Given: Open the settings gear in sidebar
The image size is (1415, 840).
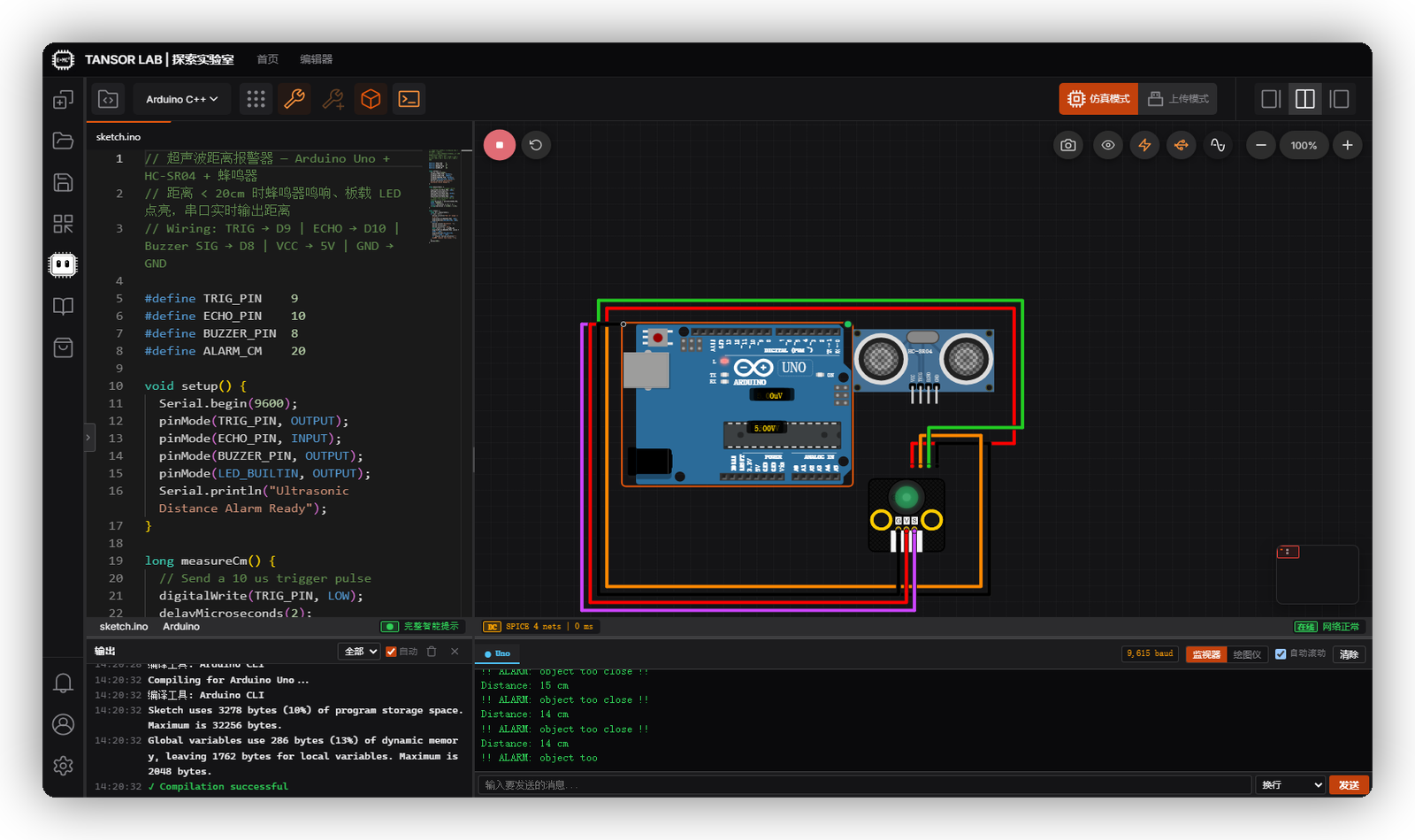Looking at the screenshot, I should click(63, 766).
